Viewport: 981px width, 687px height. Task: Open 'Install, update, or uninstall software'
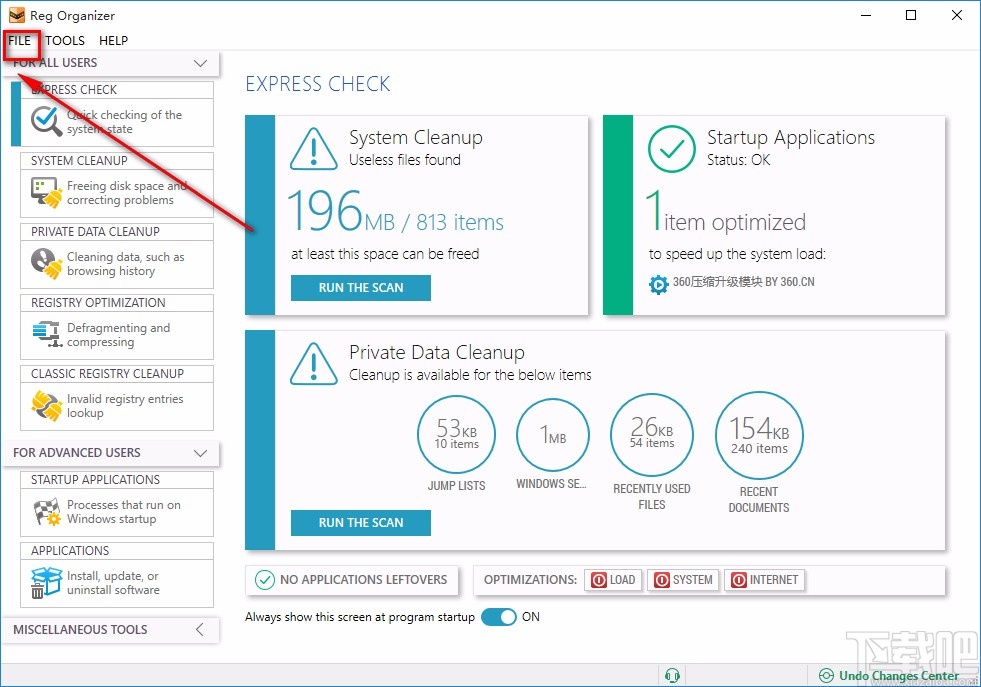click(x=117, y=583)
